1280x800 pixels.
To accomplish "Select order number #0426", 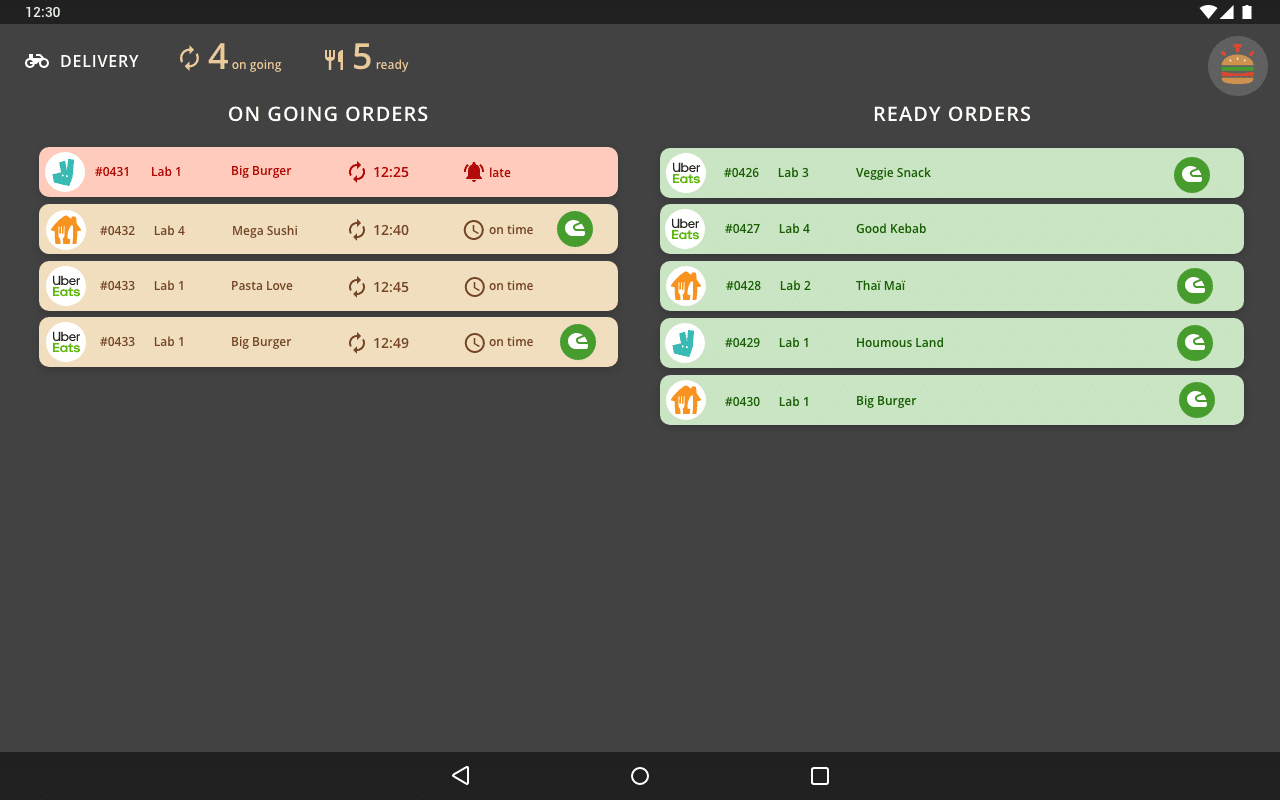I will coord(742,173).
